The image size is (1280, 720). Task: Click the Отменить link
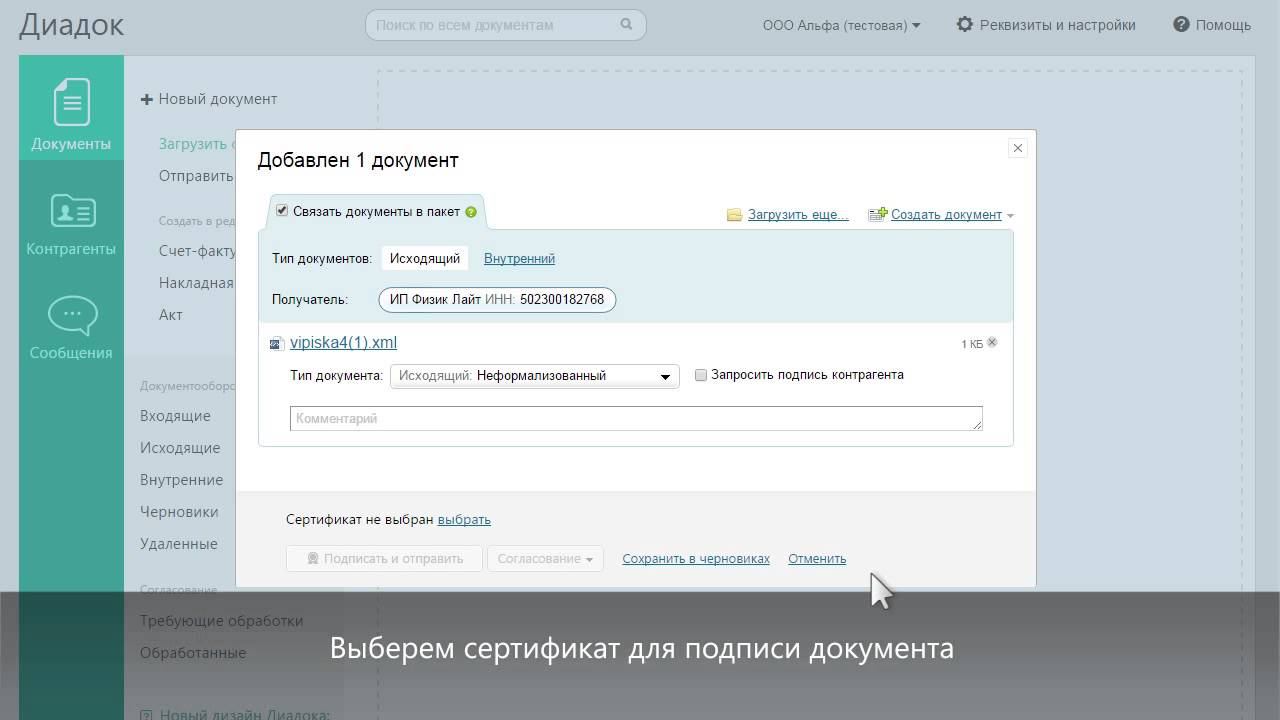[817, 559]
